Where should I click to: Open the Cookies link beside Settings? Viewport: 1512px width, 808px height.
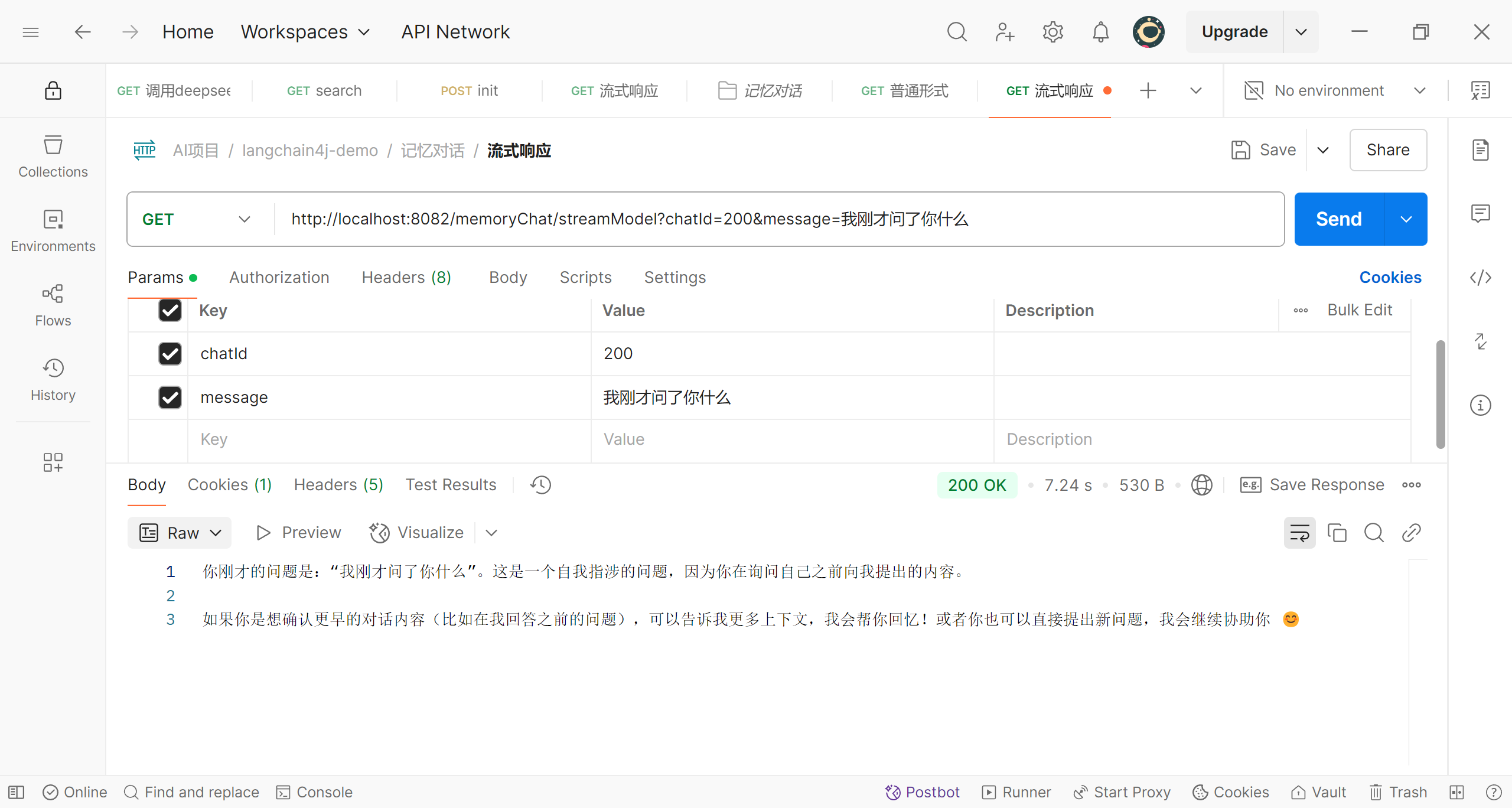(1390, 278)
